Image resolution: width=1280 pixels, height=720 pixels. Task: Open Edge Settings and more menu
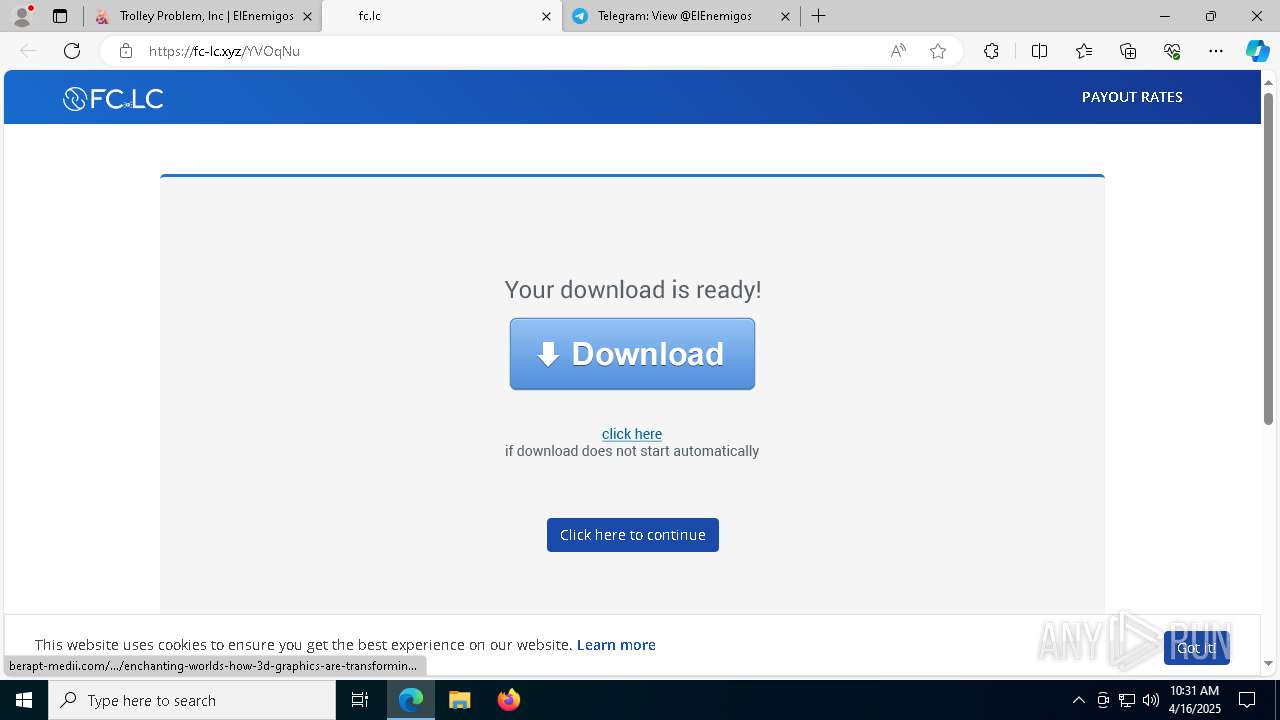point(1216,51)
